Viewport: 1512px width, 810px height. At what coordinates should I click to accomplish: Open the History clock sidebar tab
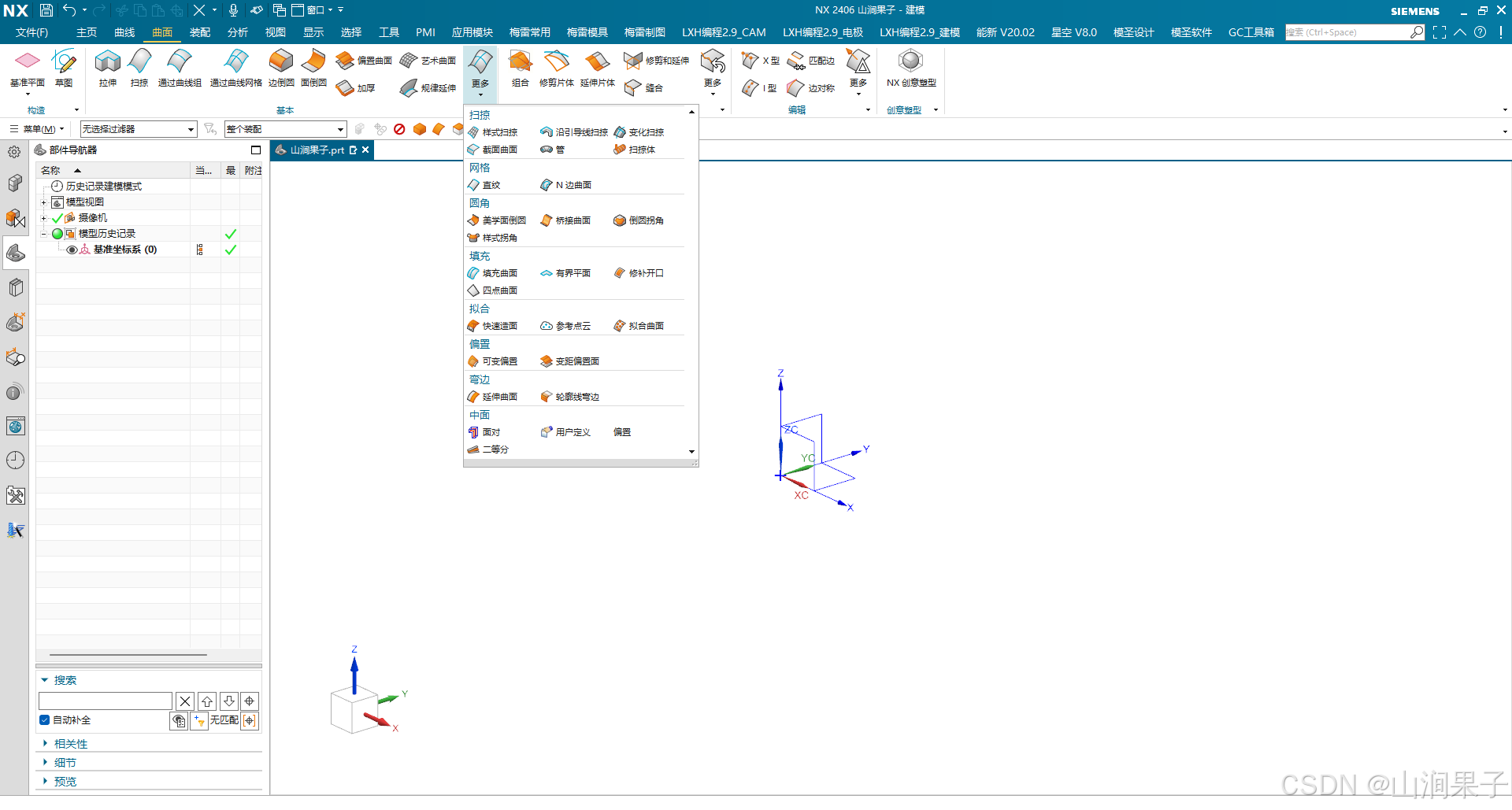pyautogui.click(x=15, y=460)
